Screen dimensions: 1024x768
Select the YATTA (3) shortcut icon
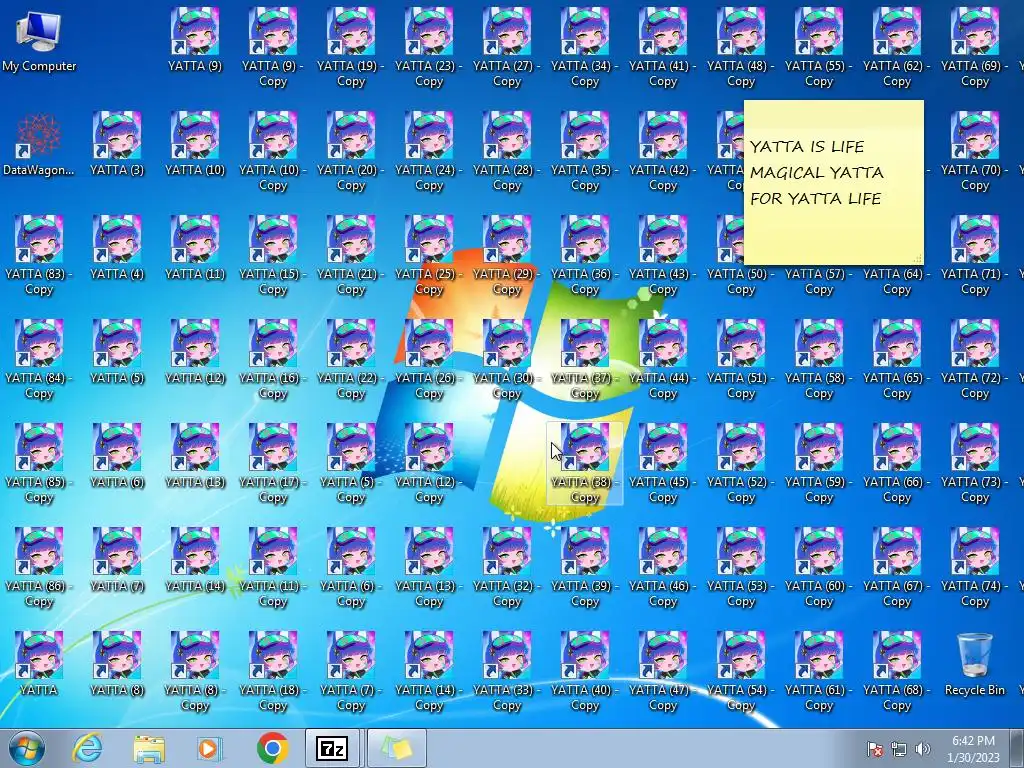click(117, 144)
